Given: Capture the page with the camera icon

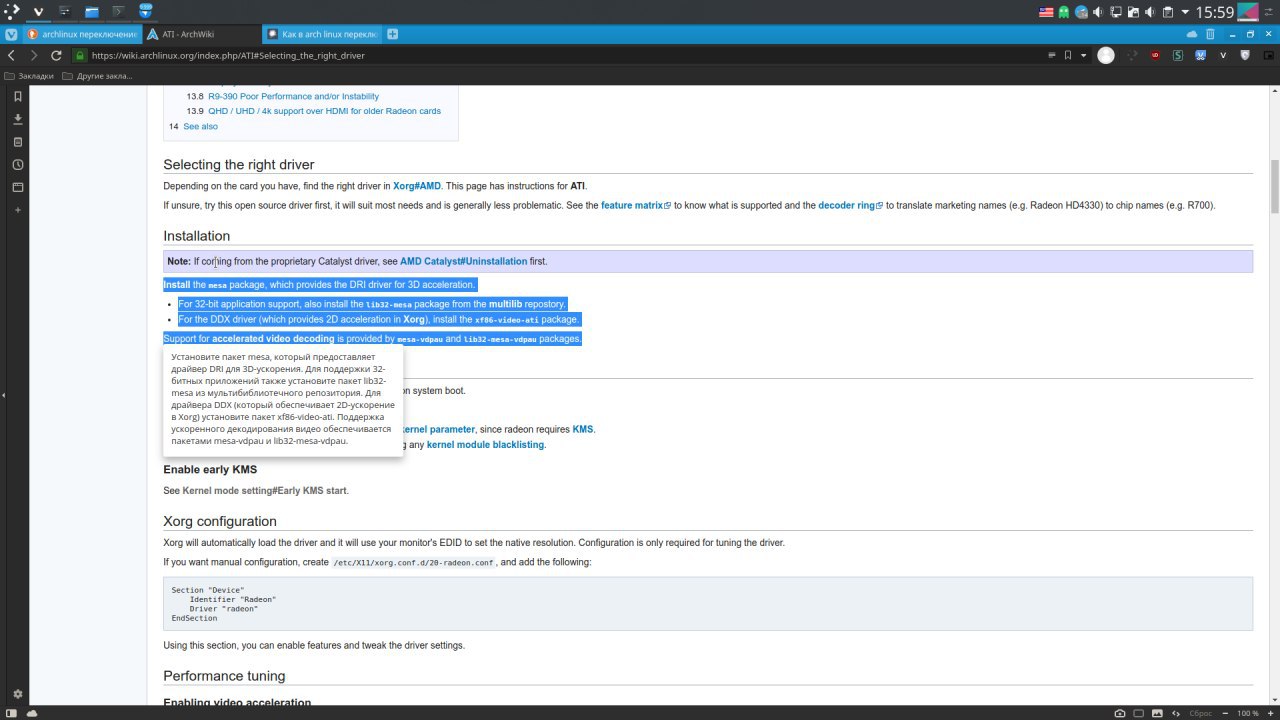Looking at the screenshot, I should [x=1120, y=713].
